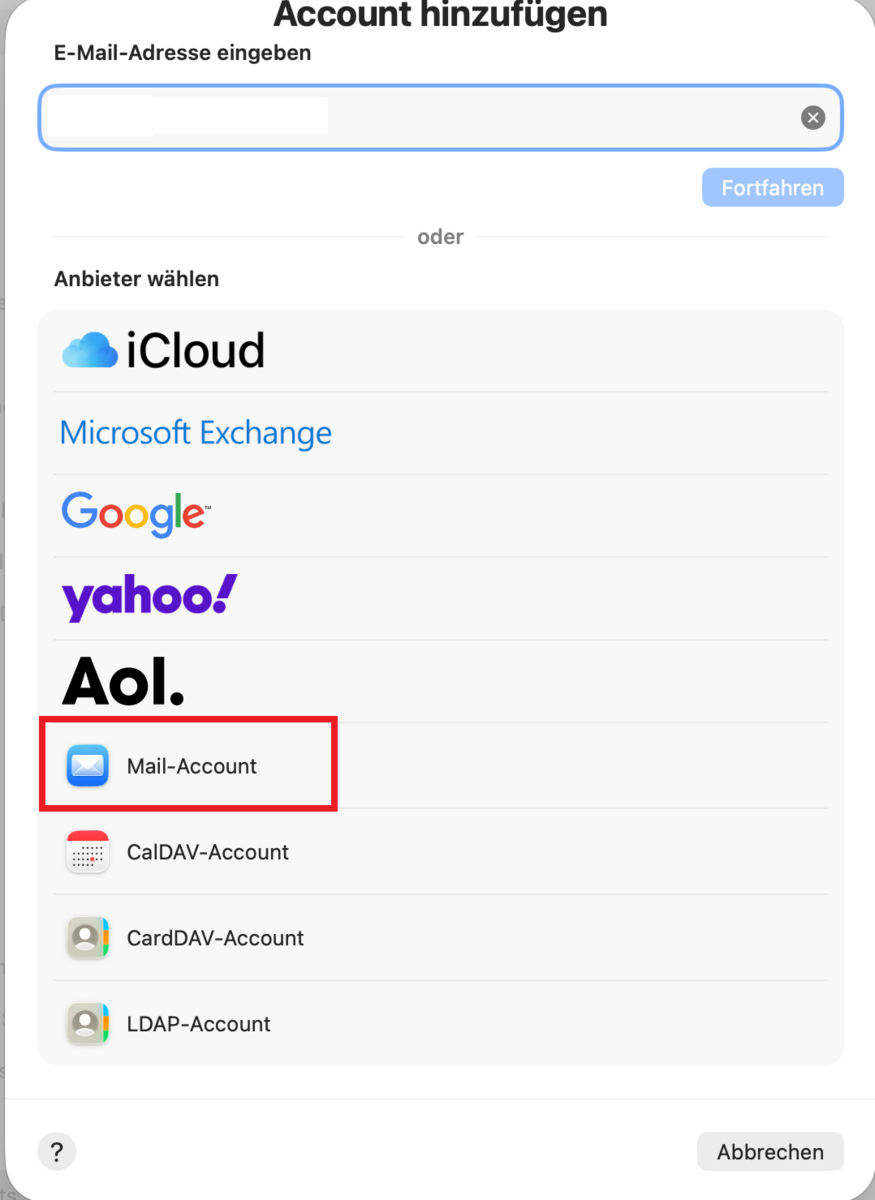Click the Account hinzufügen title
Image resolution: width=875 pixels, height=1200 pixels.
tap(440, 15)
